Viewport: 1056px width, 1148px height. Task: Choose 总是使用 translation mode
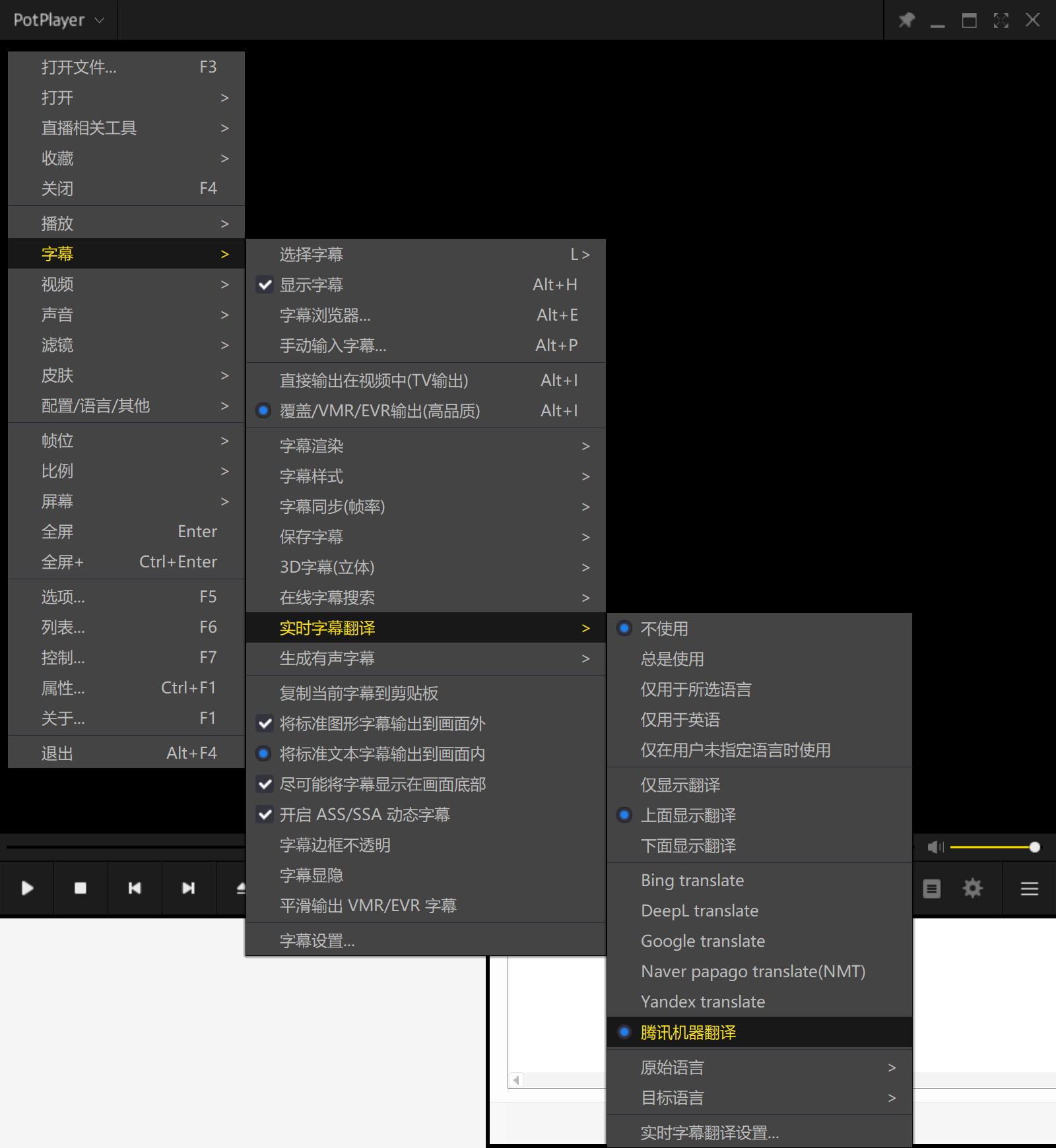point(760,659)
